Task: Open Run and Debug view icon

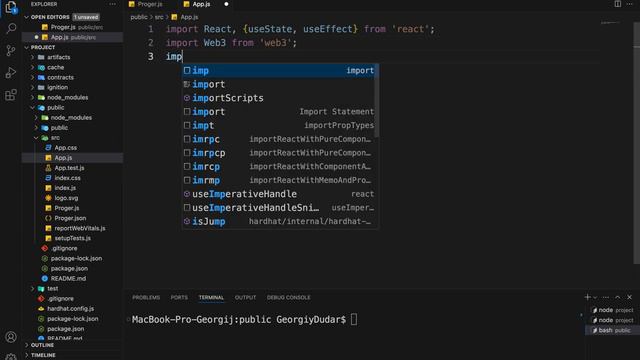Action: click(11, 73)
